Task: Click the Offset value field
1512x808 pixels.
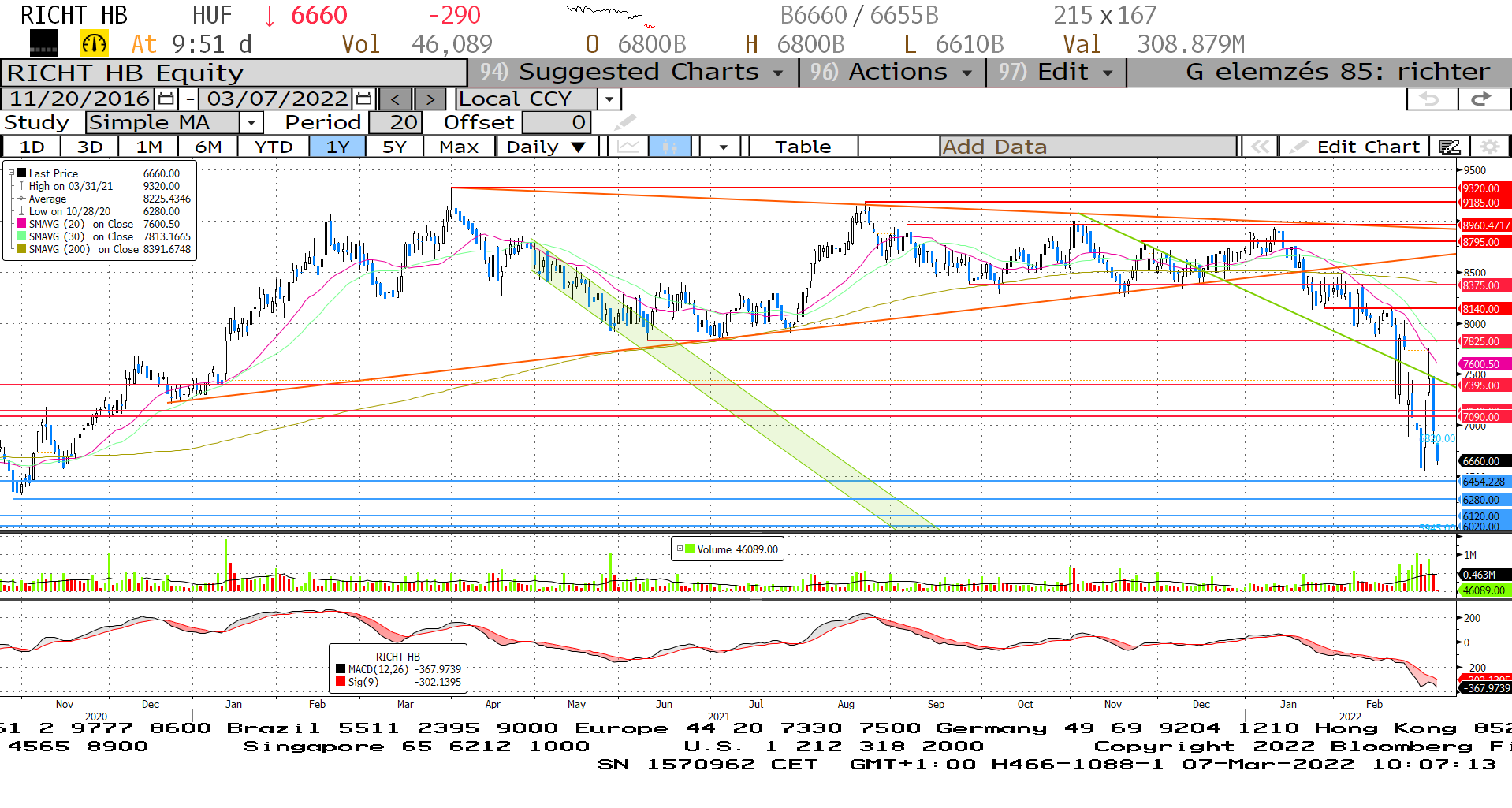Action: coord(557,122)
